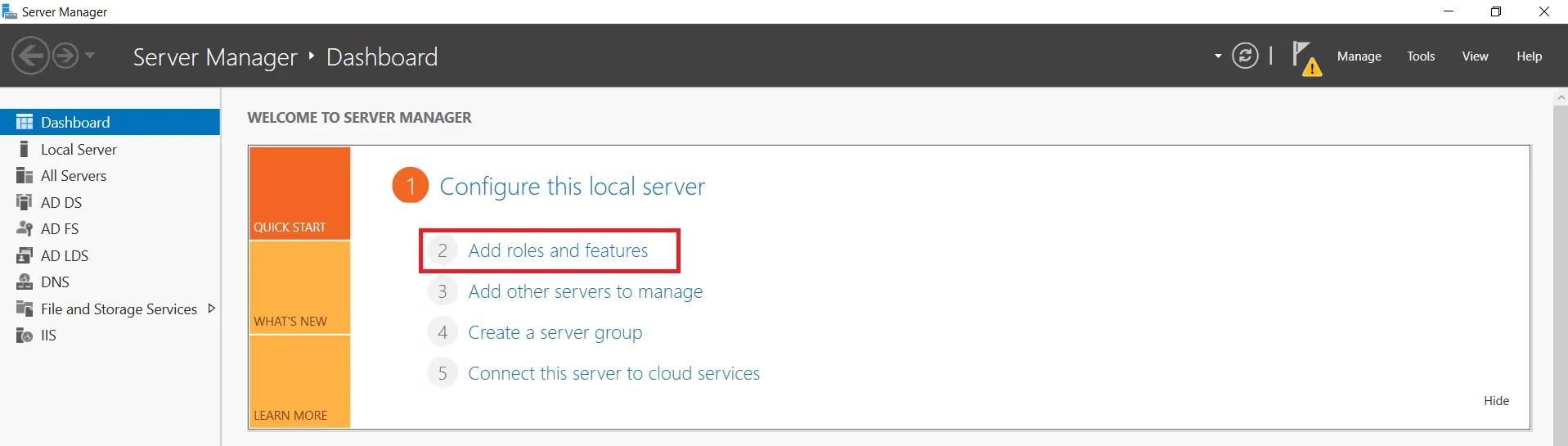Refresh the Server Manager dashboard
The image size is (1568, 446).
pyautogui.click(x=1245, y=56)
